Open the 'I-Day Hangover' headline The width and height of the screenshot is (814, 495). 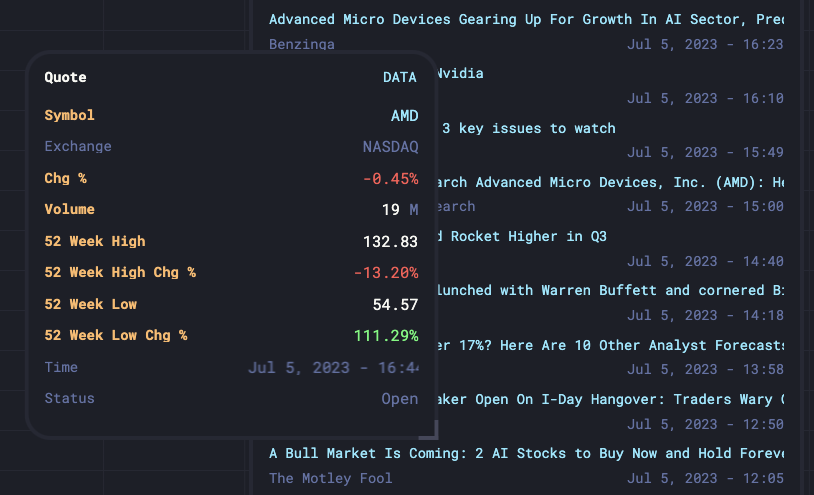[x=610, y=399]
